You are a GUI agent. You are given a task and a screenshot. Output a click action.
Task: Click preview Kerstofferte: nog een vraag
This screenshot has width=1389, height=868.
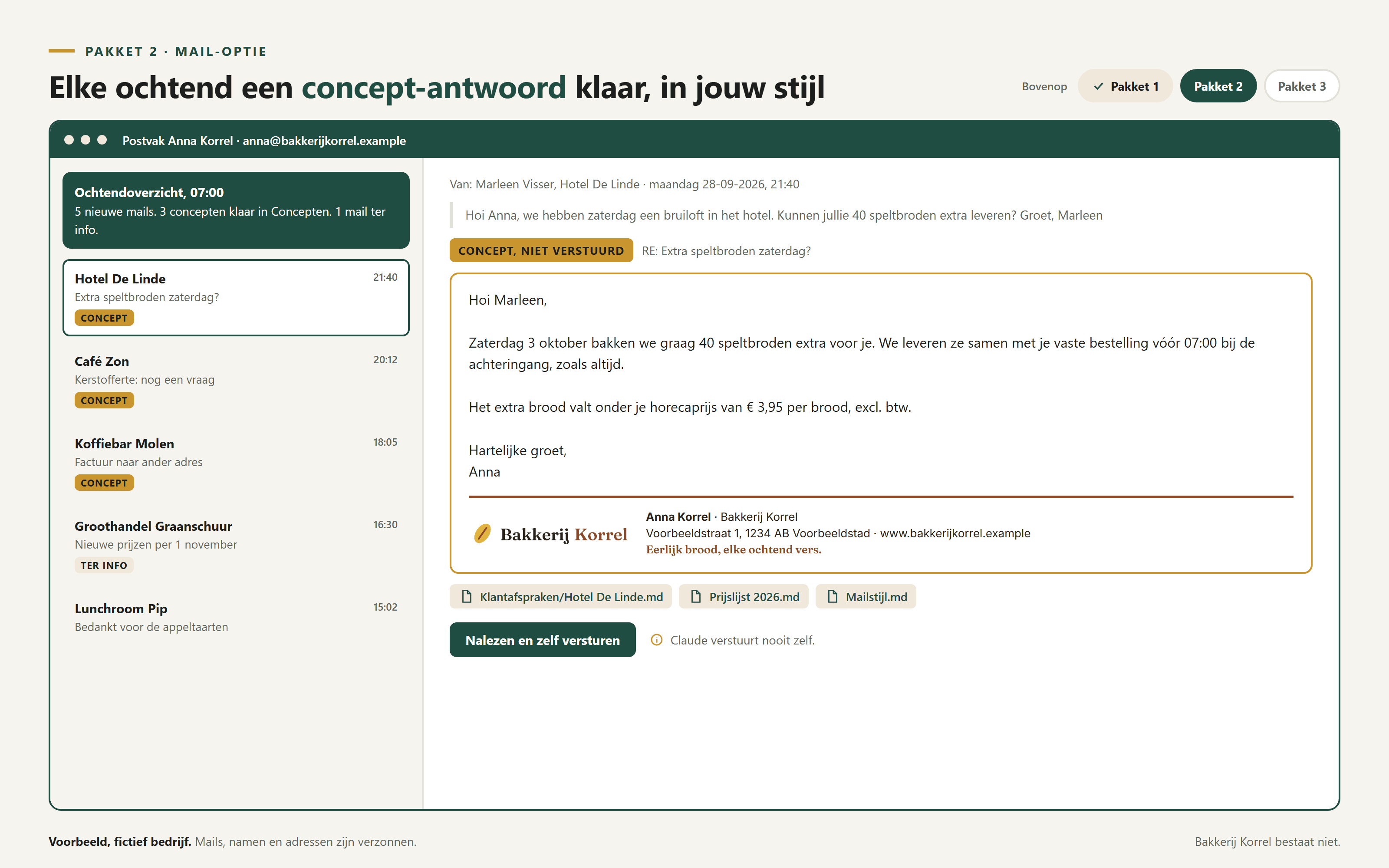pyautogui.click(x=145, y=380)
